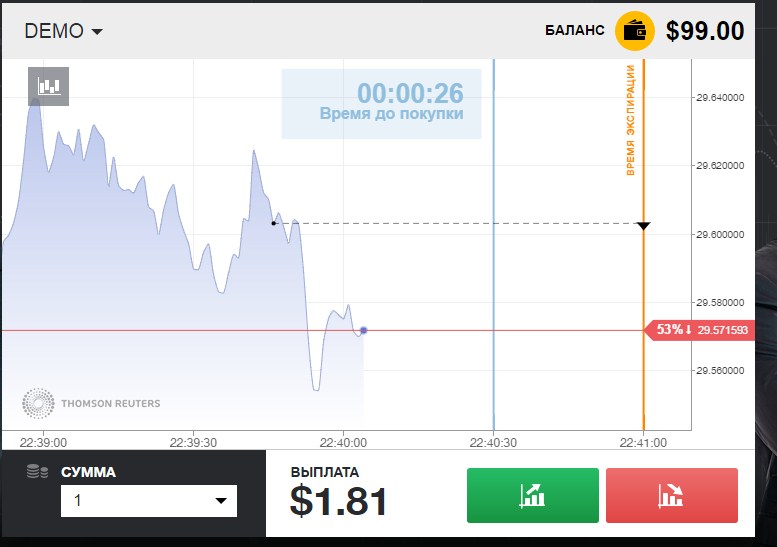Click the coins stack icon beside Сумма

[36, 472]
